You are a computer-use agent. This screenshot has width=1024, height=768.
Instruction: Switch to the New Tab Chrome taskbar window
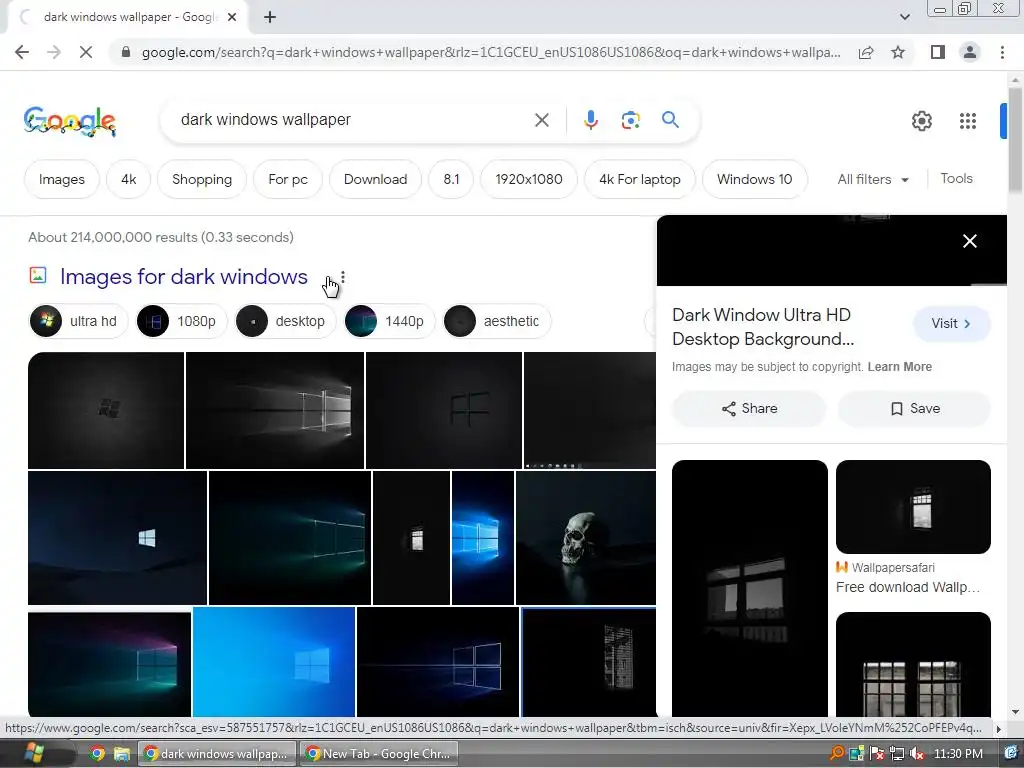pos(378,754)
